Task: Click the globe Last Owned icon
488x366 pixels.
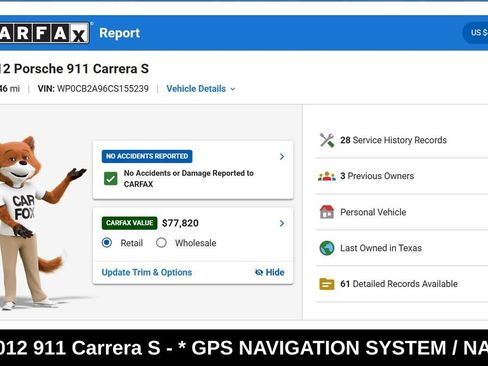Action: click(x=327, y=248)
